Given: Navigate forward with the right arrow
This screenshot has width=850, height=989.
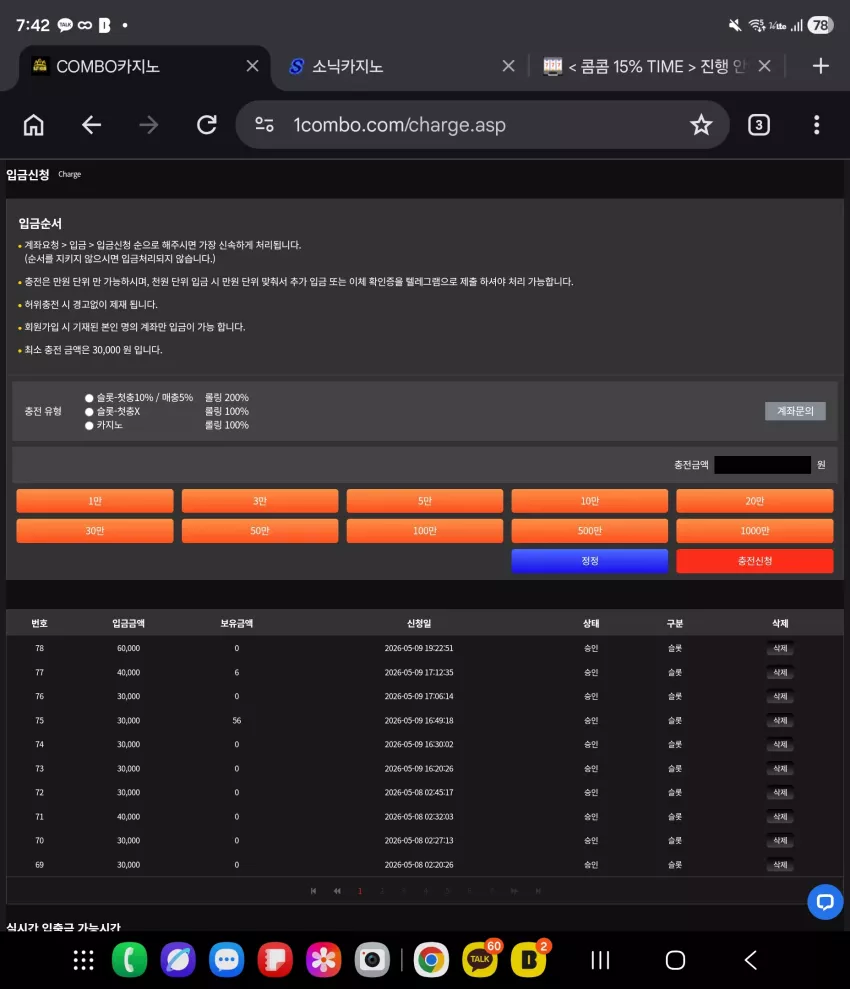Looking at the screenshot, I should click(x=149, y=125).
